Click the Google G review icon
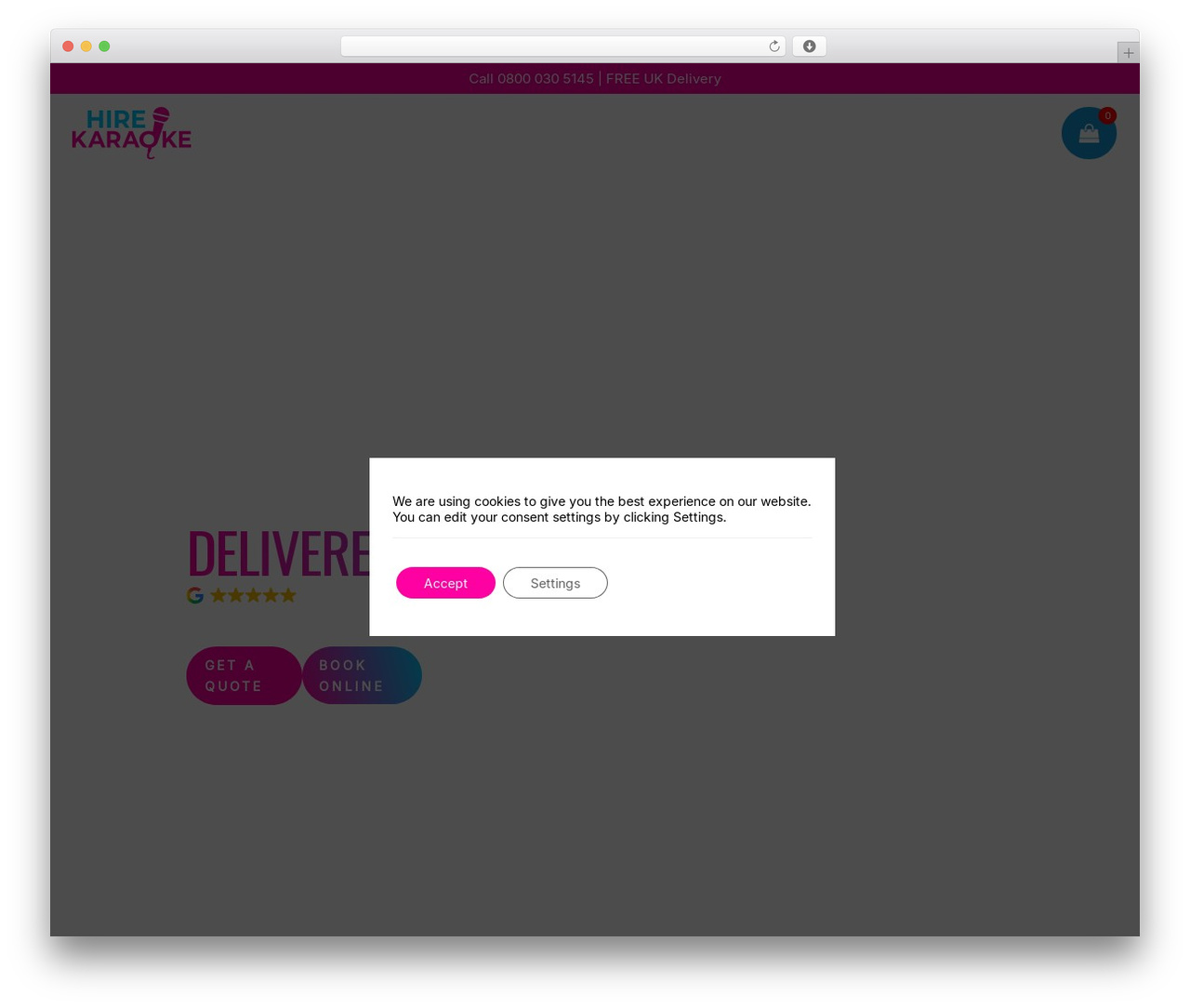 click(x=195, y=595)
